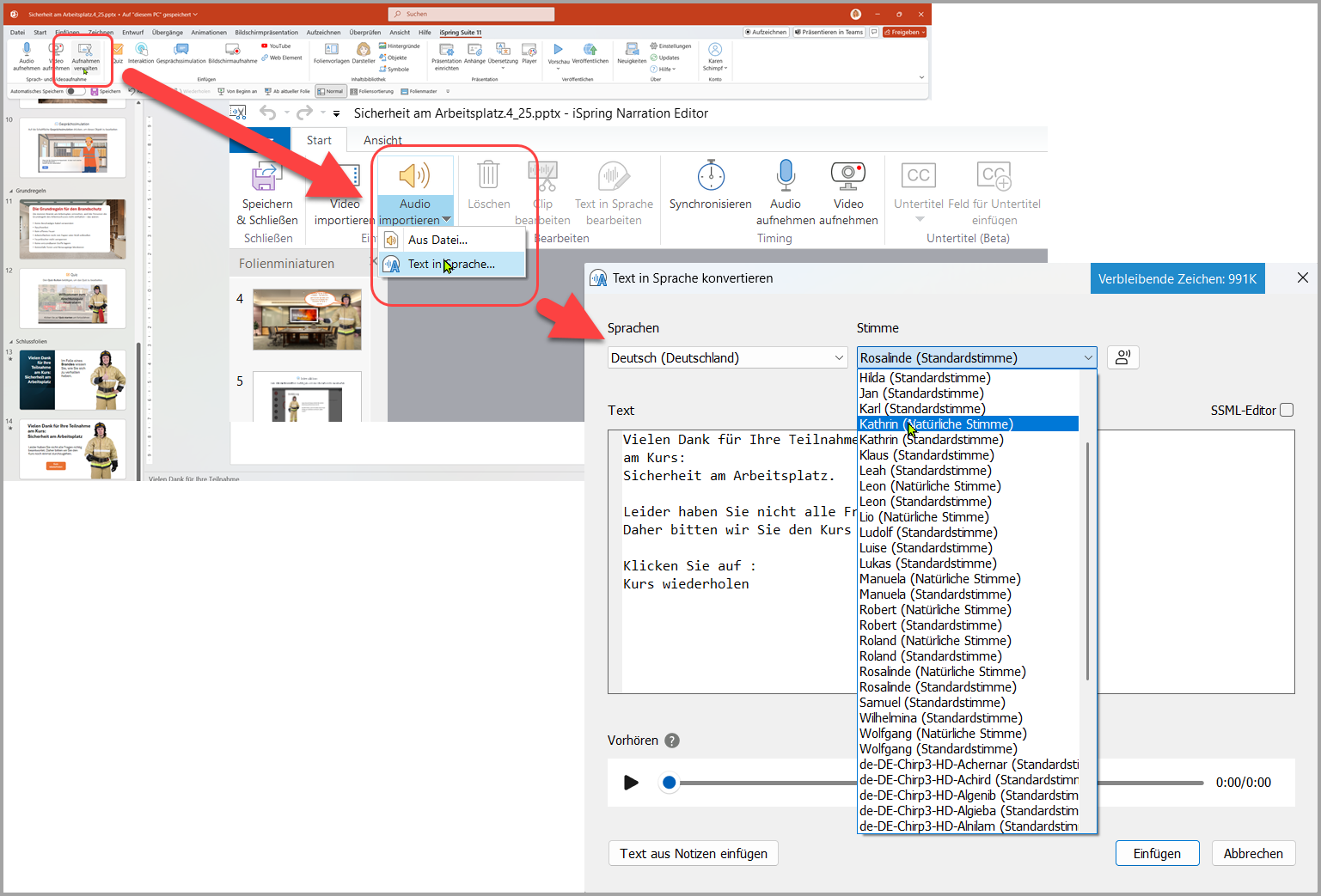Open the Synchronisieren stopwatch tool

710,176
